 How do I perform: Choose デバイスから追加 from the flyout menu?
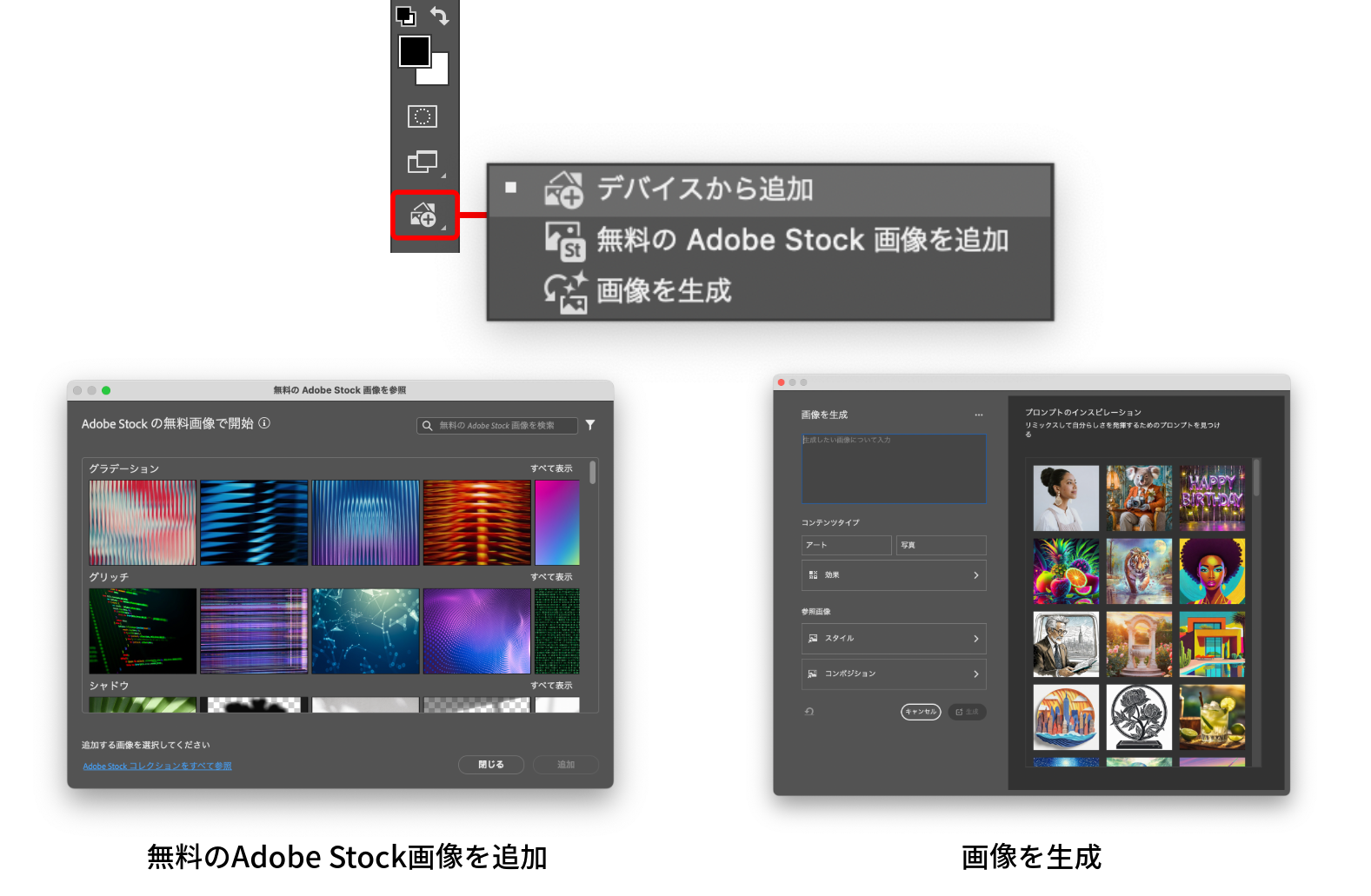tap(704, 189)
